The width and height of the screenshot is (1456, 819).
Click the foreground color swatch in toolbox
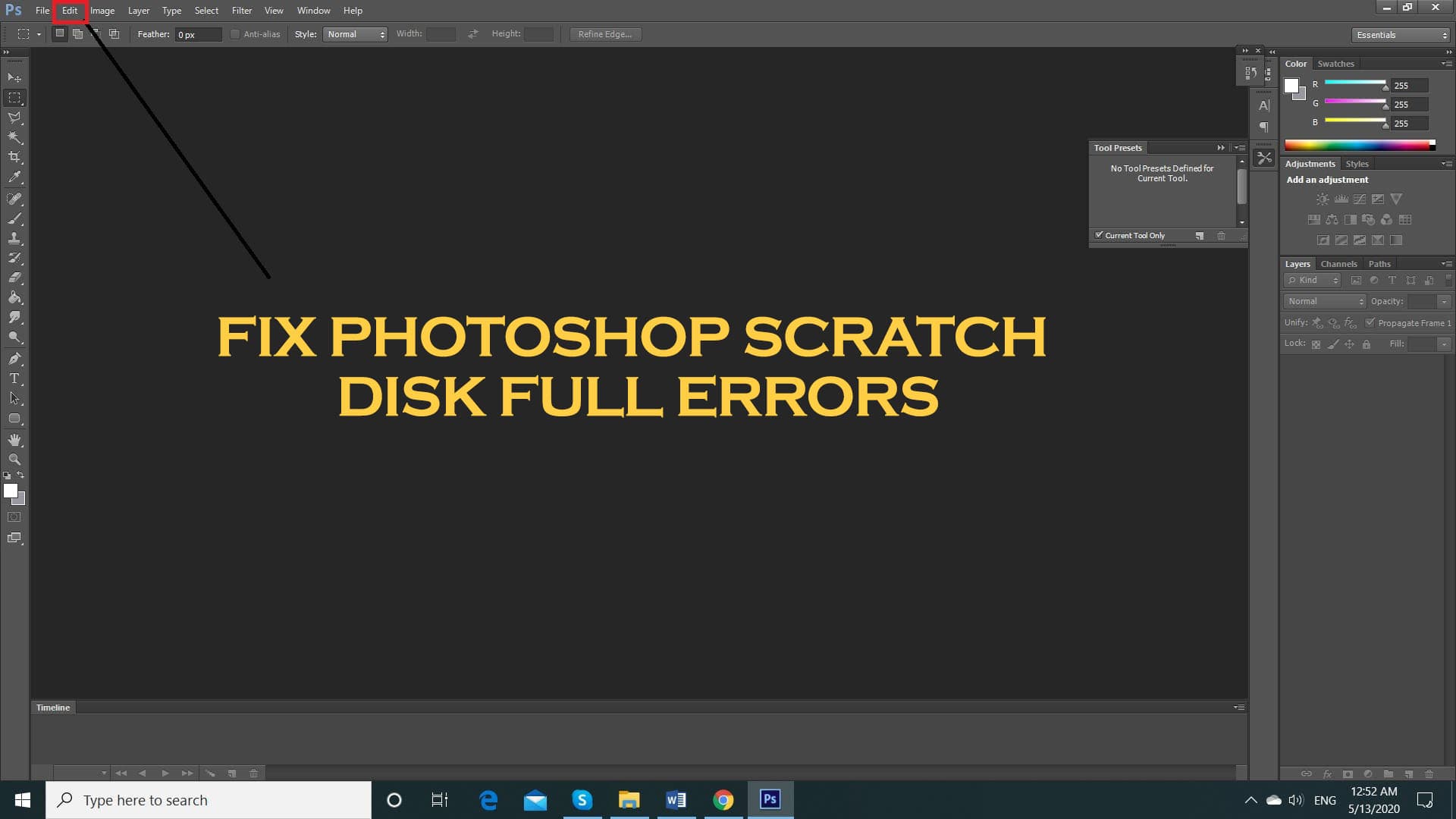click(x=11, y=491)
